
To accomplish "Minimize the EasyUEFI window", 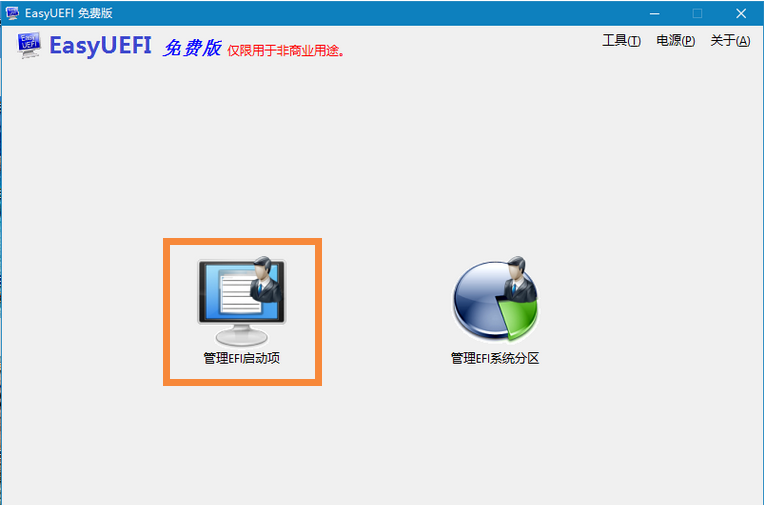I will pos(654,13).
